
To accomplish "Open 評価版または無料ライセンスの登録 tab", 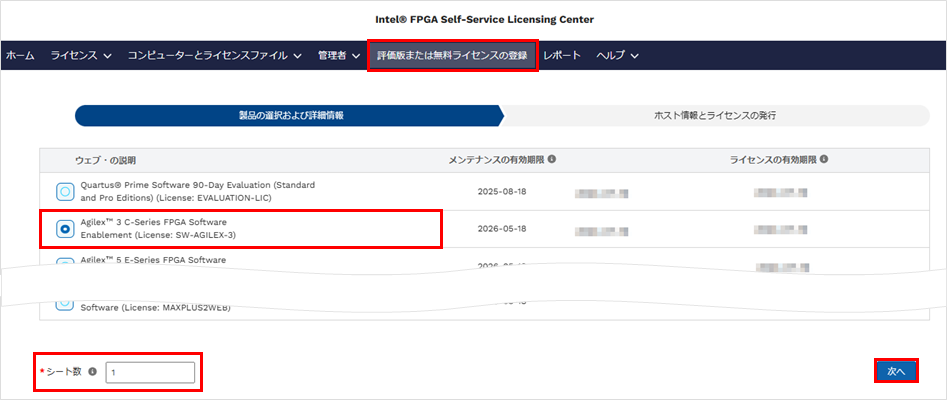I will (452, 56).
